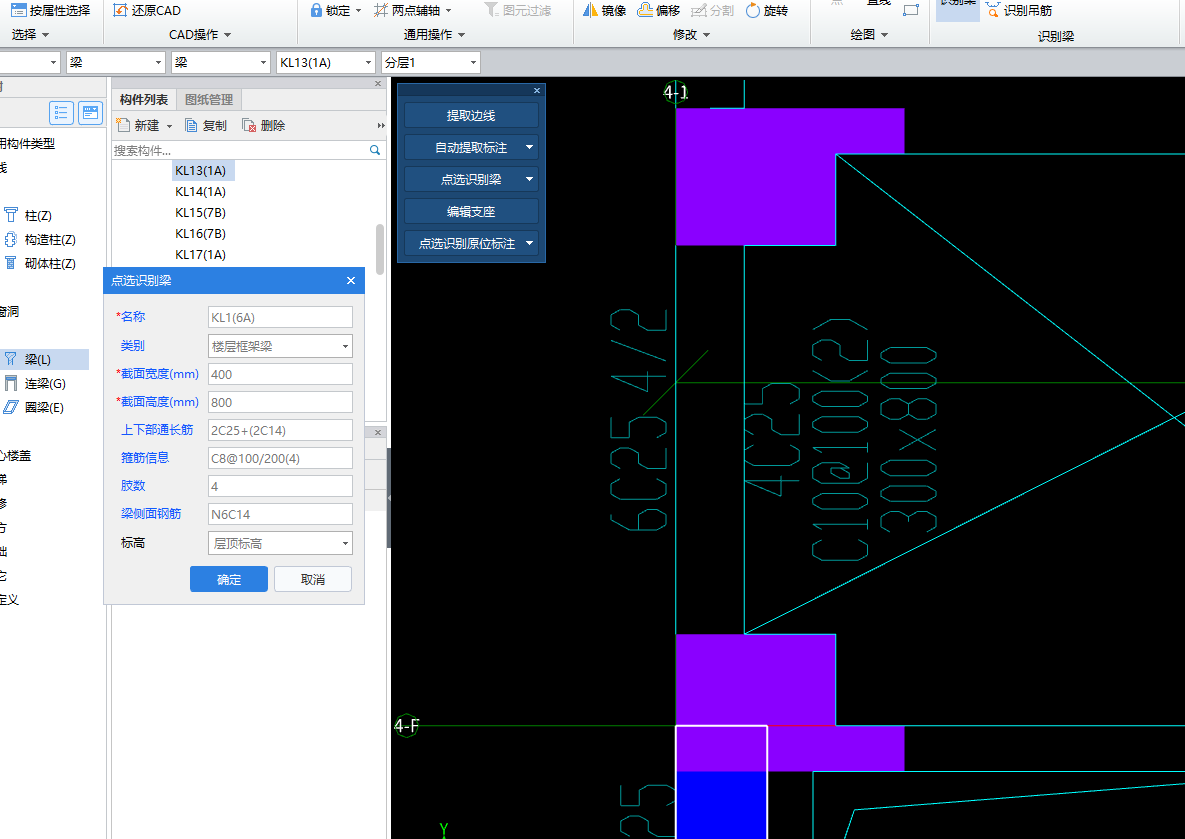Select the 偏移 offset tool
Screen dimensions: 1185x839
[658, 10]
